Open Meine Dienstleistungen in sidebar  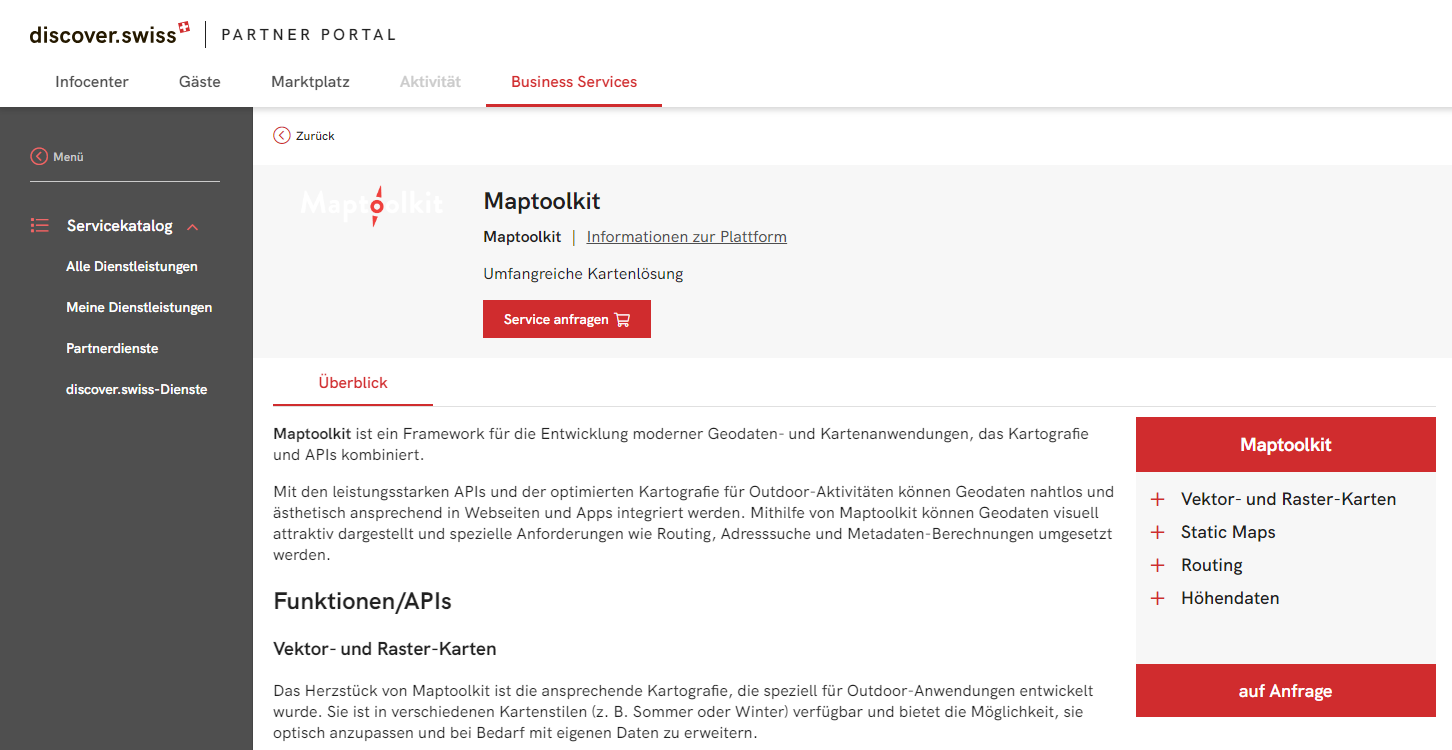pyautogui.click(x=139, y=307)
